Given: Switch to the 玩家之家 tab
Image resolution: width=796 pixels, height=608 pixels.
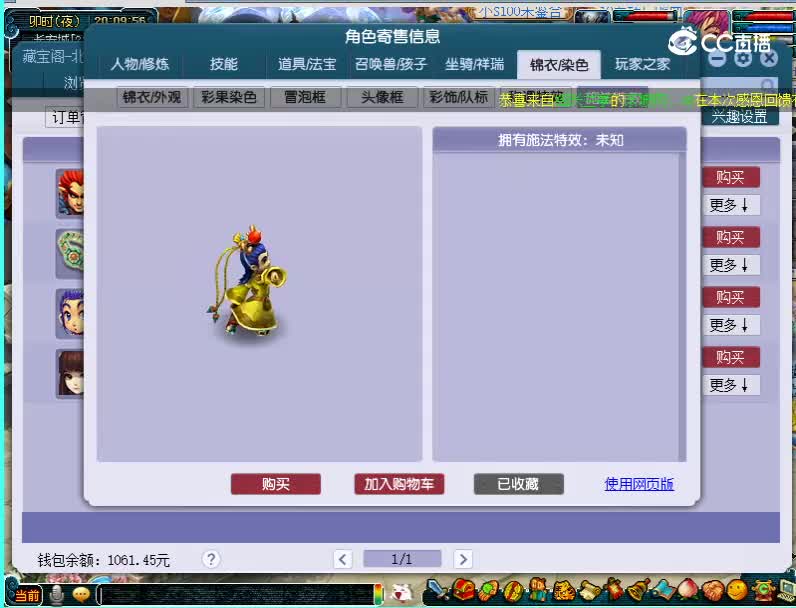Looking at the screenshot, I should pos(643,64).
